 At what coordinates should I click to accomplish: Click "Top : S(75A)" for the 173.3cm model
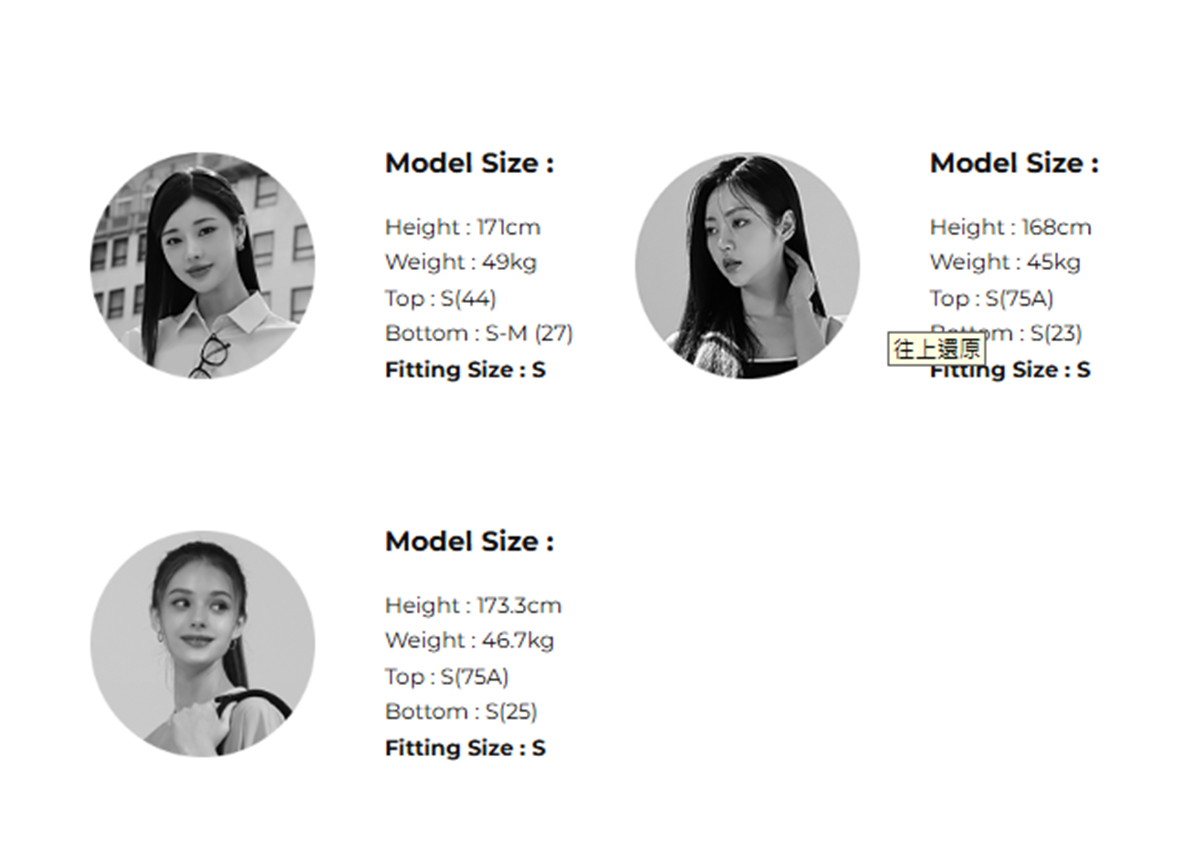click(x=446, y=676)
